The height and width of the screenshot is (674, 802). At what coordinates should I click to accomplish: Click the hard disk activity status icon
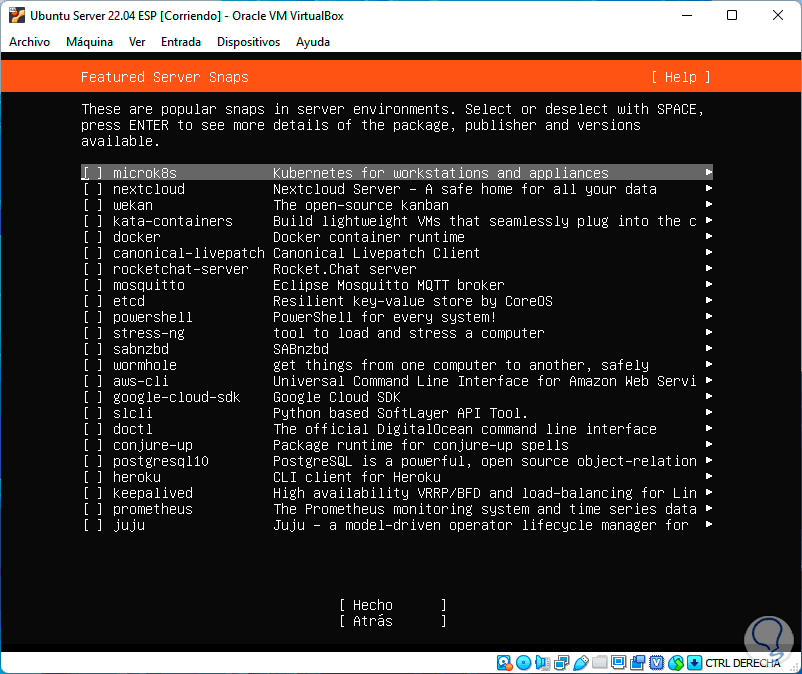[x=504, y=663]
